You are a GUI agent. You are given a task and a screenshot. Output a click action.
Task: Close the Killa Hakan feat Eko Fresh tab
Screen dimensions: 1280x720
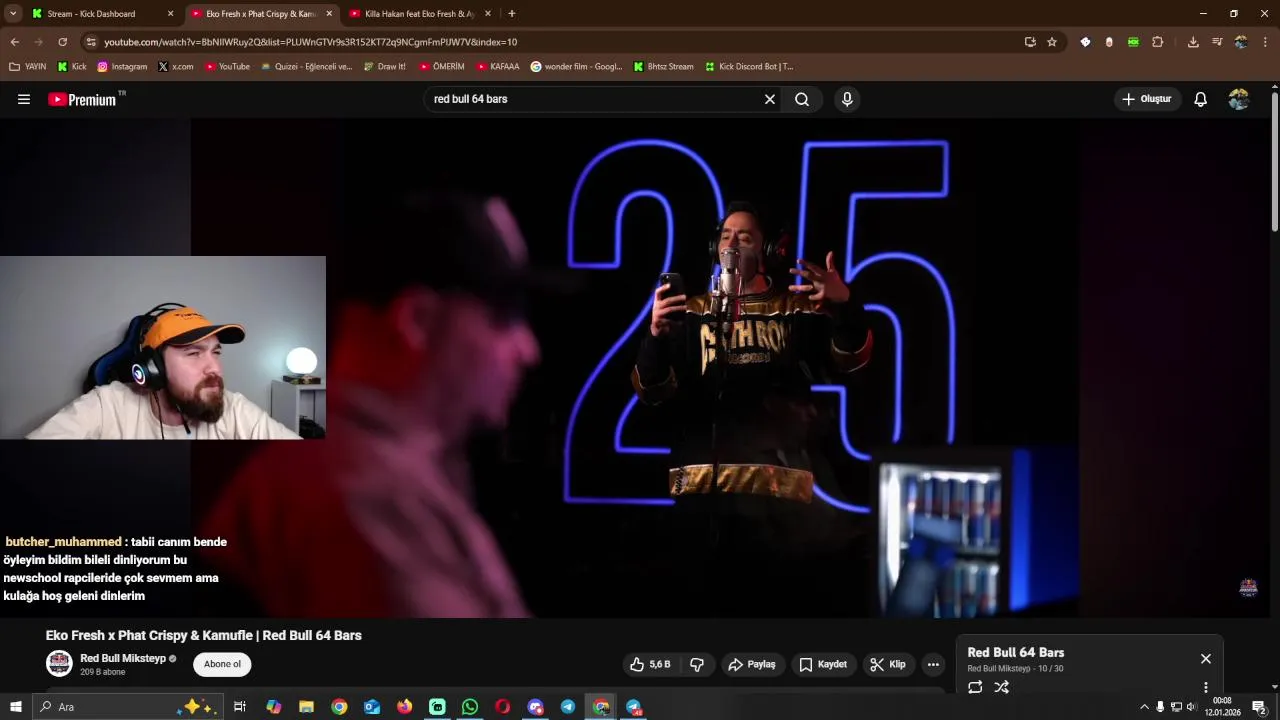[488, 14]
